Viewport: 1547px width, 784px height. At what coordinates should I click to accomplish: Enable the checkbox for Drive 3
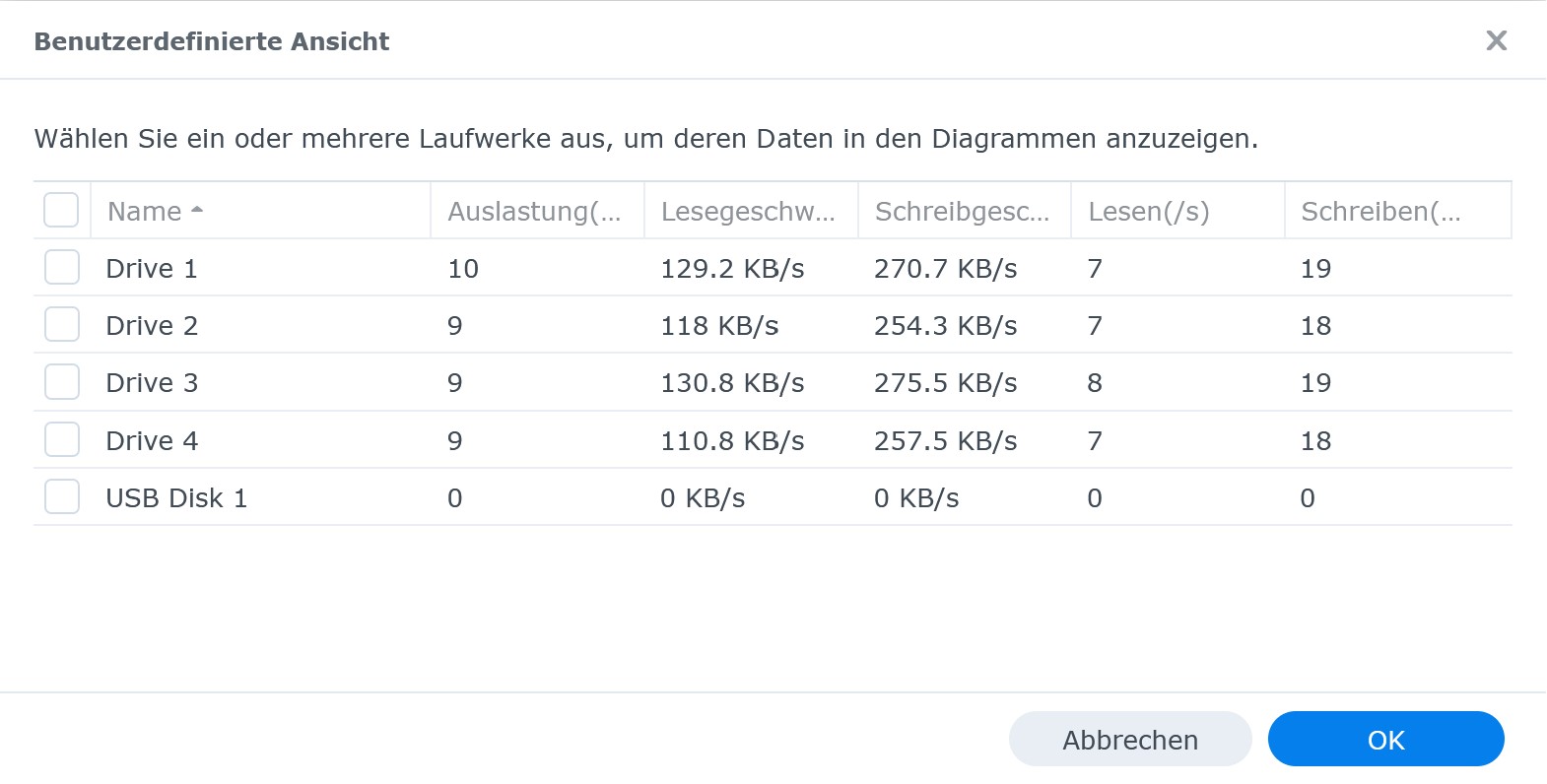61,381
